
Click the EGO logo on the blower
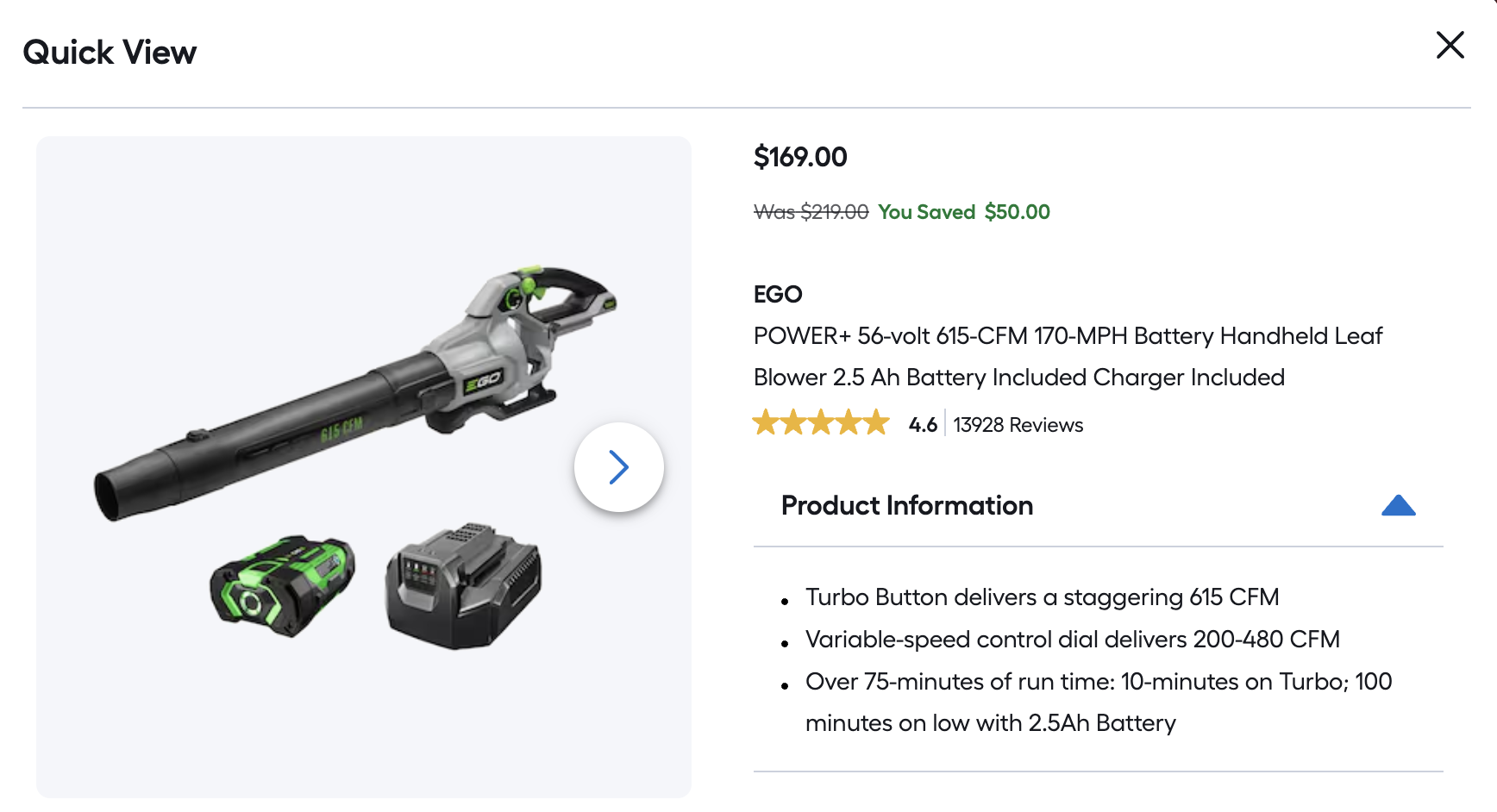[x=483, y=381]
